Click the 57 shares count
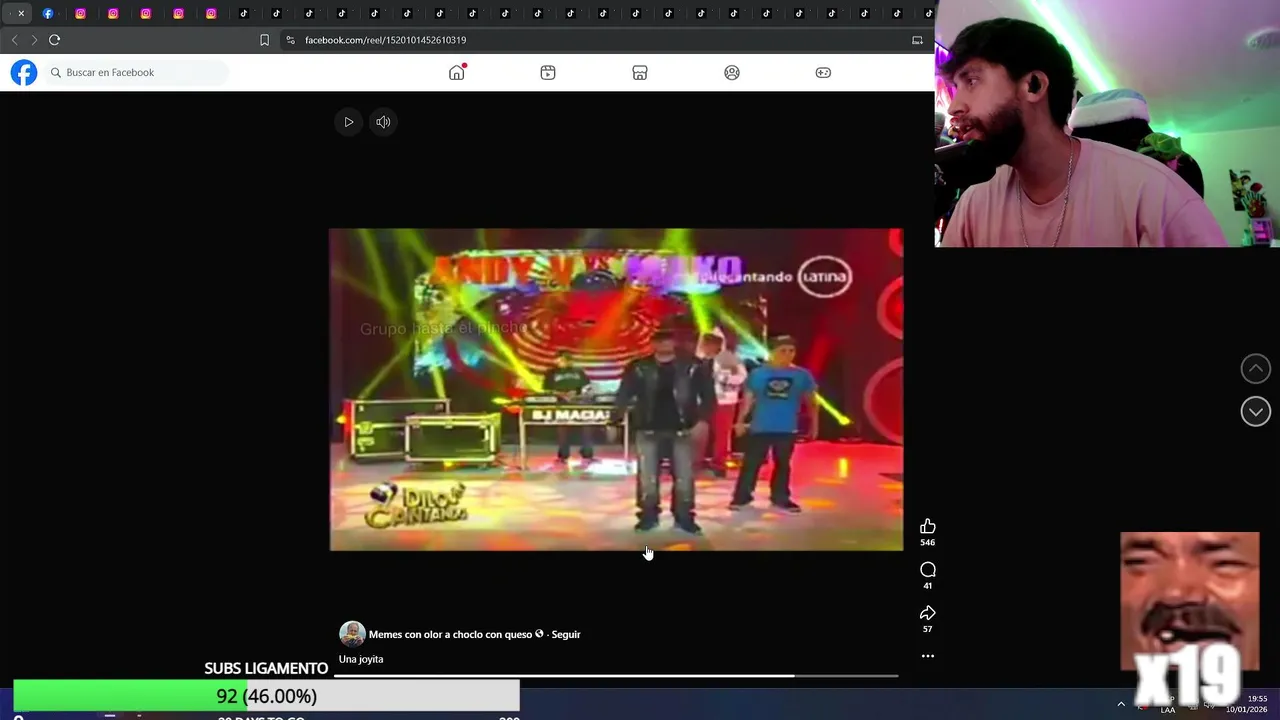 click(x=928, y=629)
